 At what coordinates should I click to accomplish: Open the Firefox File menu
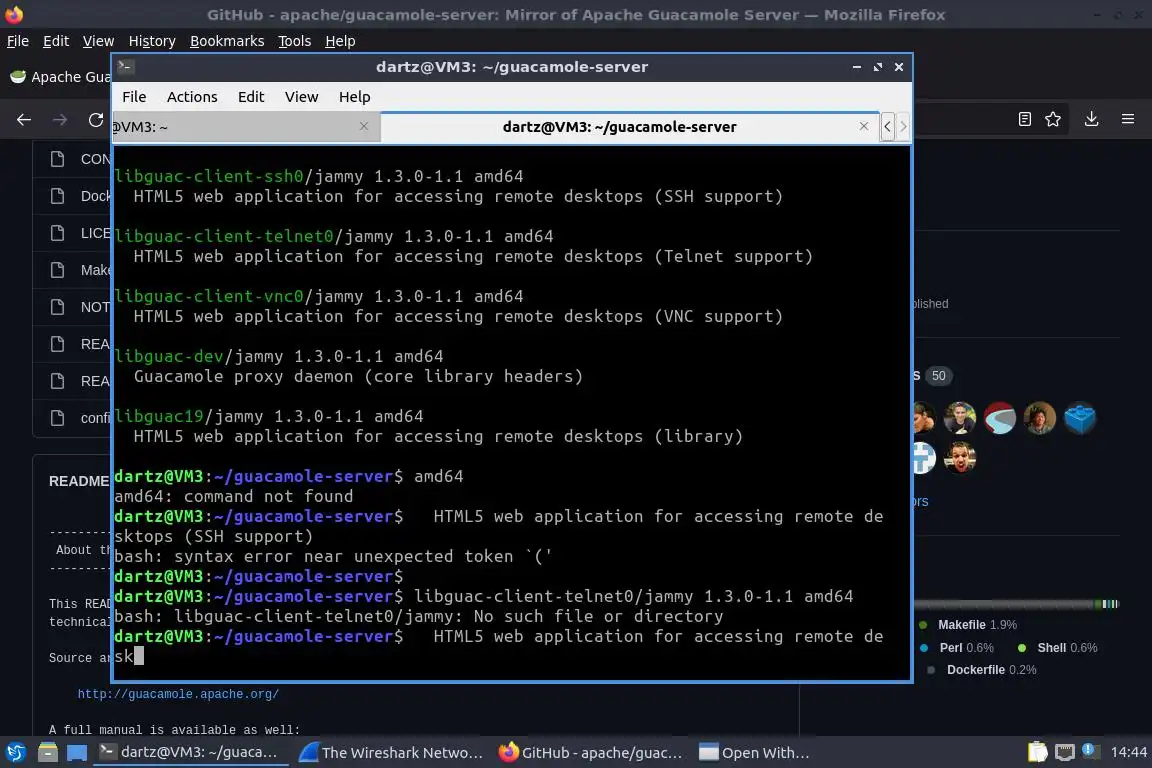[18, 41]
